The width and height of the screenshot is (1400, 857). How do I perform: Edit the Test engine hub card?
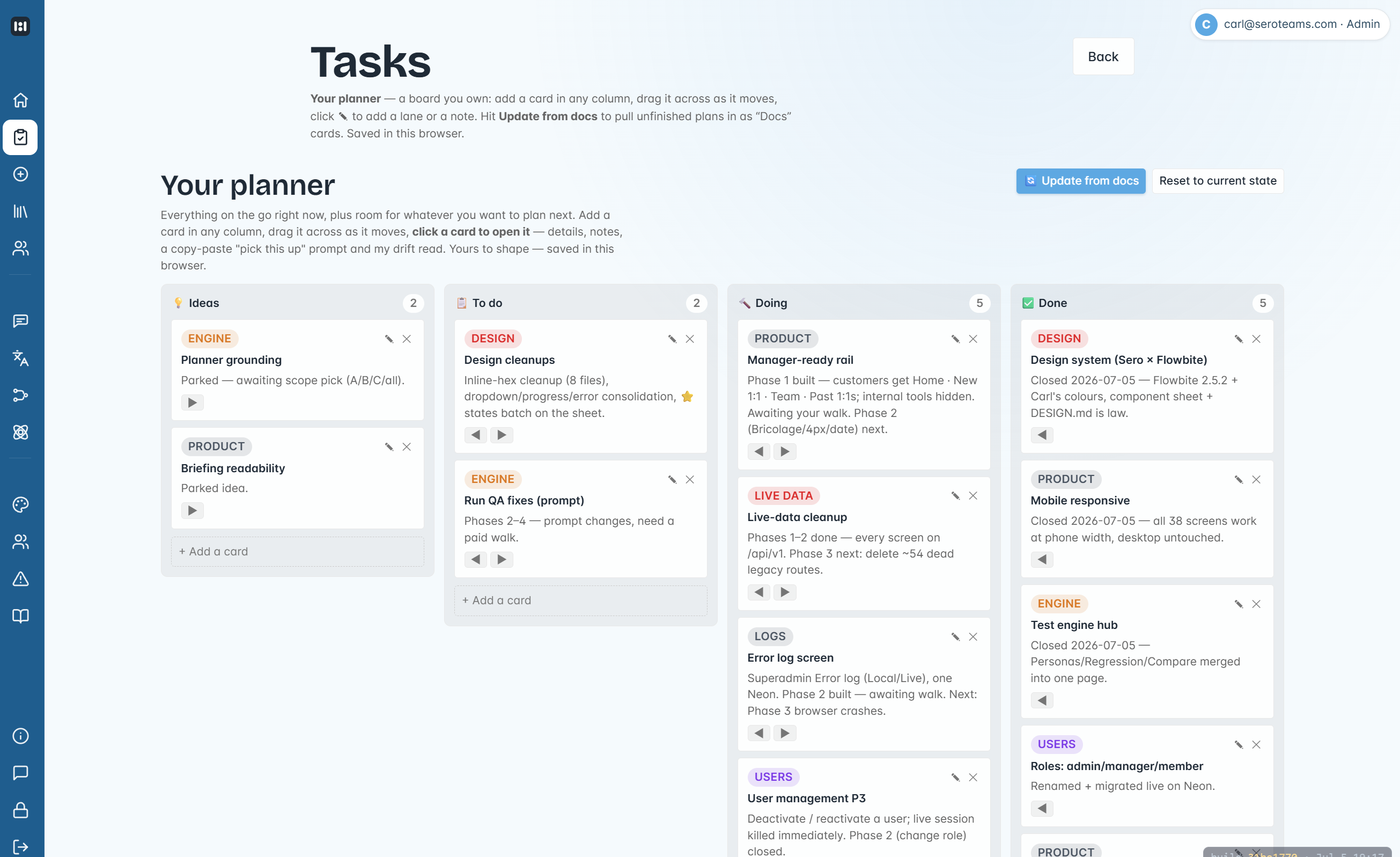click(1239, 604)
